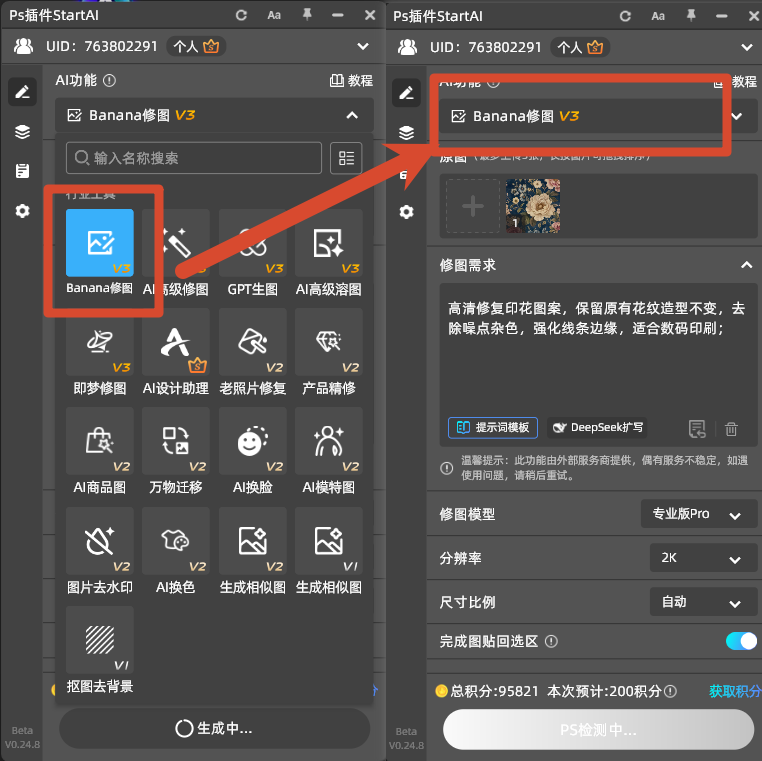Image resolution: width=762 pixels, height=761 pixels.
Task: Open settings gear in right panel sidebar
Action: [x=406, y=212]
